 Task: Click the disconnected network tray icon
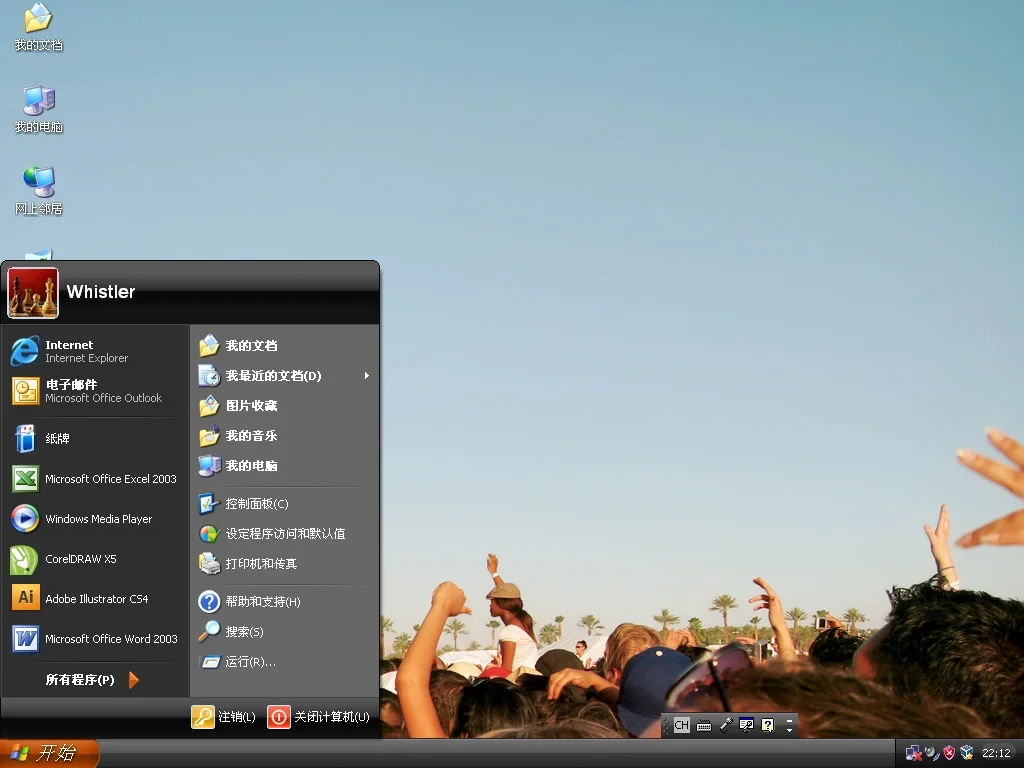point(913,753)
